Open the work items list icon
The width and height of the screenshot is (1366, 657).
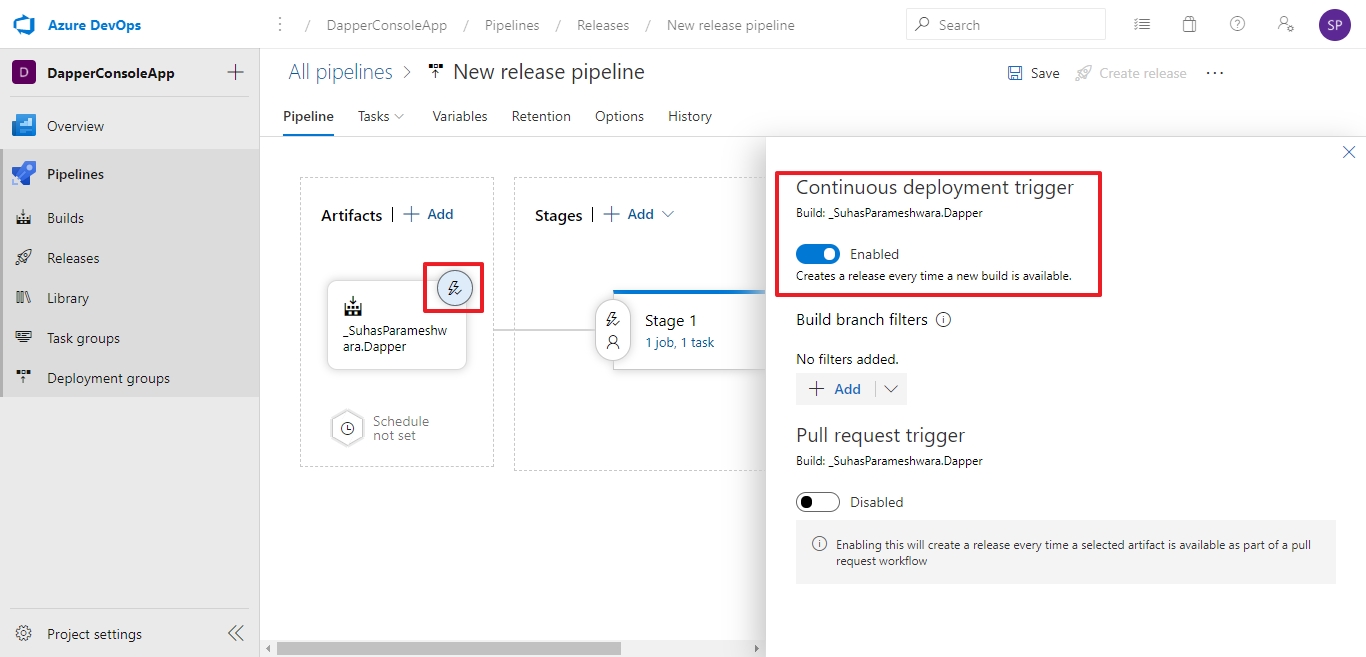[1142, 25]
